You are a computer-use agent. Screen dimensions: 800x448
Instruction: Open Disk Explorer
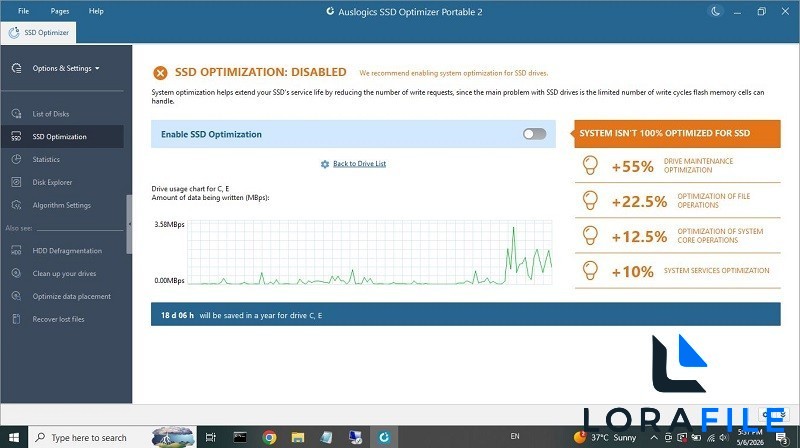pyautogui.click(x=52, y=182)
